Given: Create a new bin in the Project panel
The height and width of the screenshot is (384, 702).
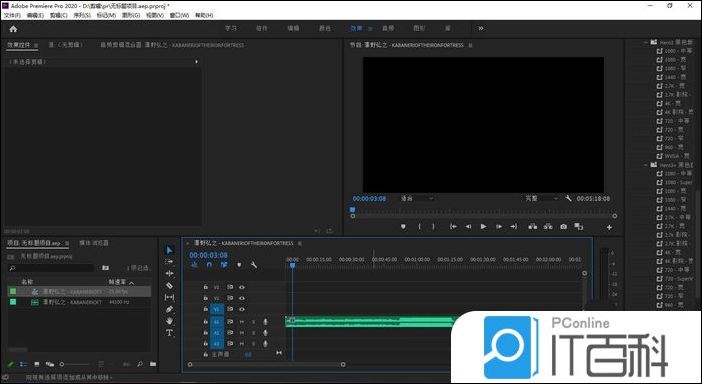Looking at the screenshot, I should pos(153,364).
